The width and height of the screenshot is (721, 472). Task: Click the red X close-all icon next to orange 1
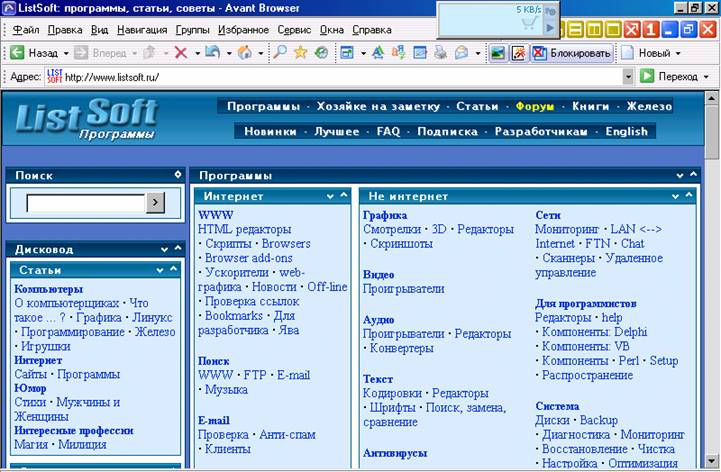point(632,30)
